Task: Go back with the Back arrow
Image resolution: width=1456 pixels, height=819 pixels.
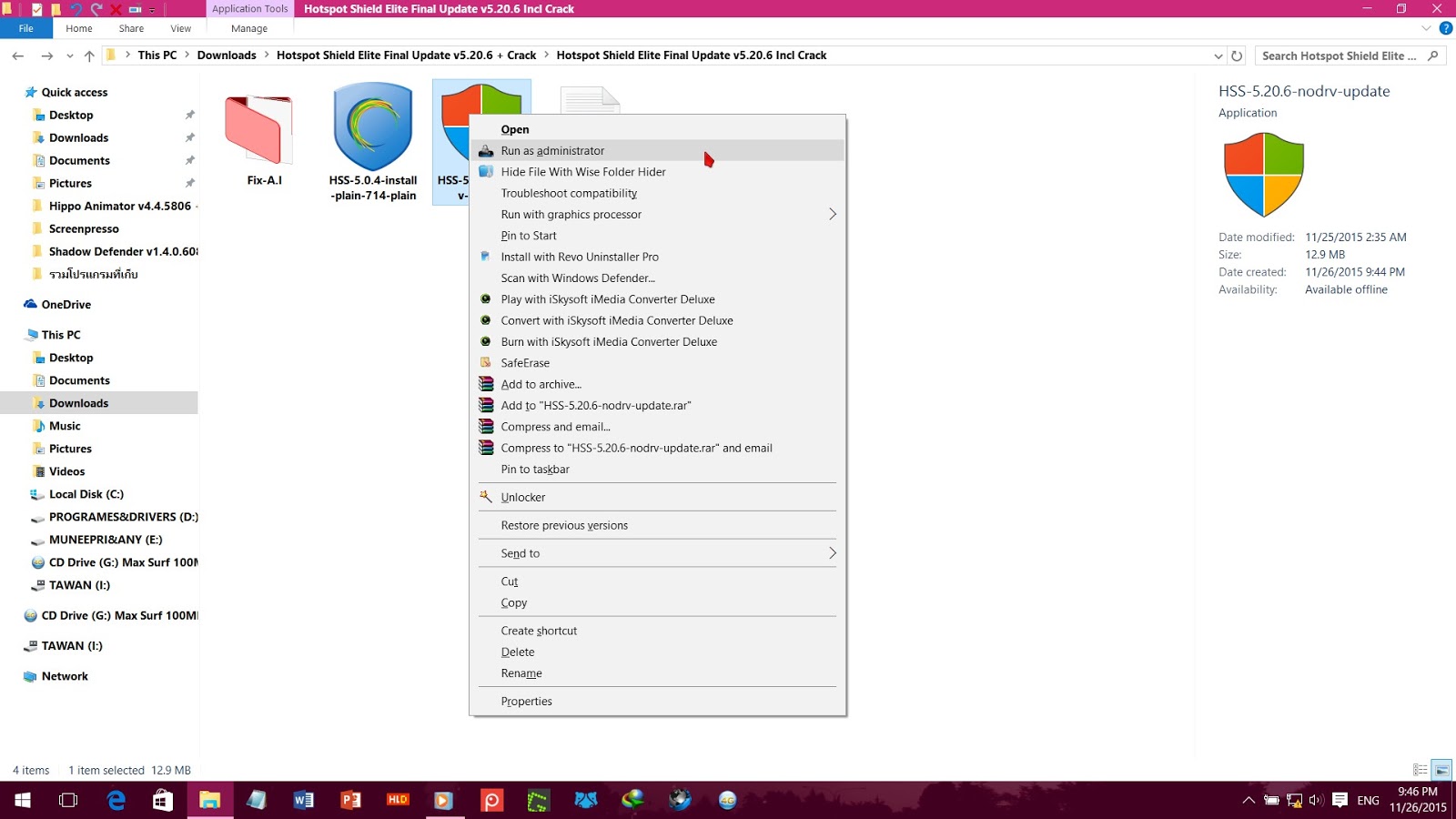Action: click(x=18, y=56)
